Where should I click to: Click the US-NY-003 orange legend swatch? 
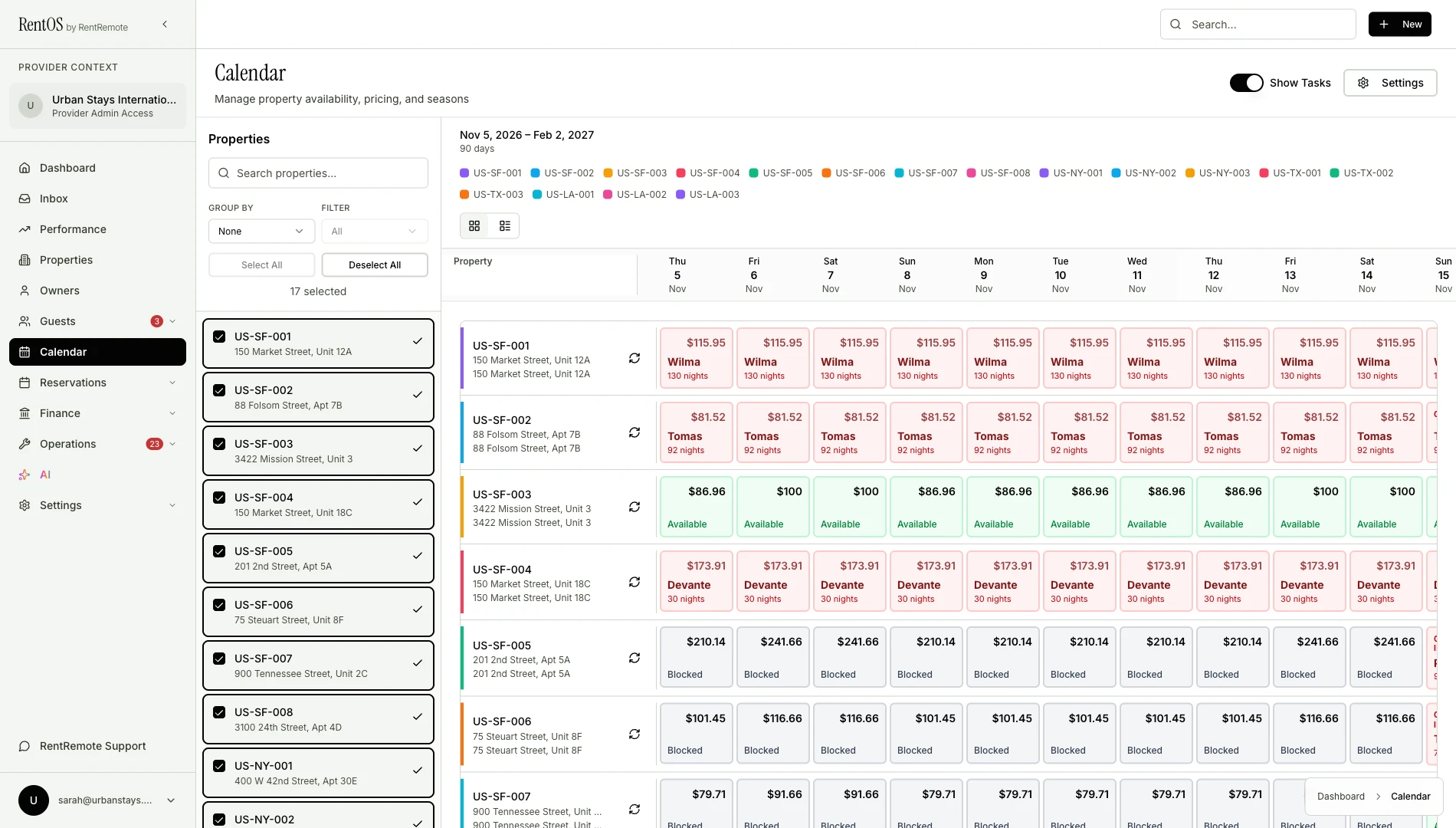[1190, 173]
